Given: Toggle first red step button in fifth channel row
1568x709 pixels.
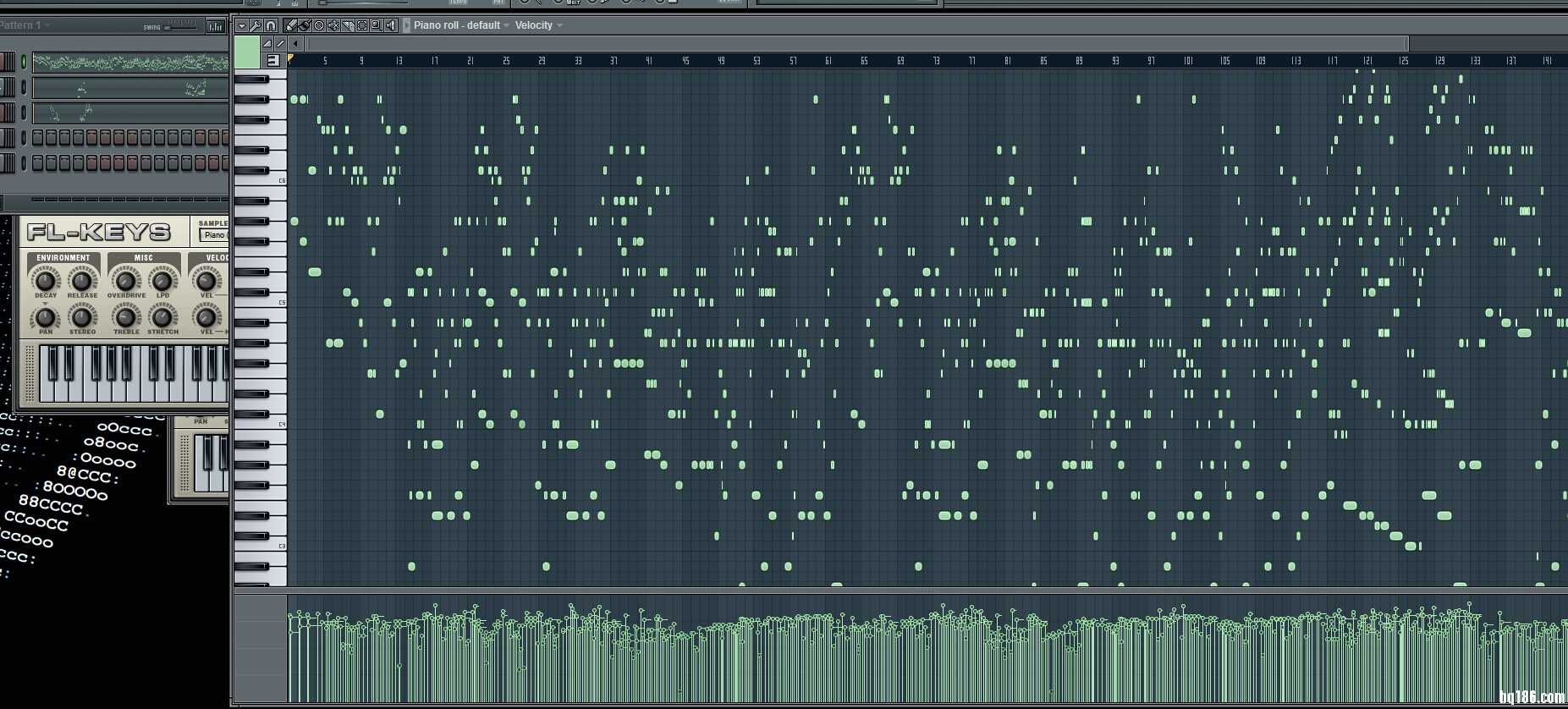Looking at the screenshot, I should (91, 162).
